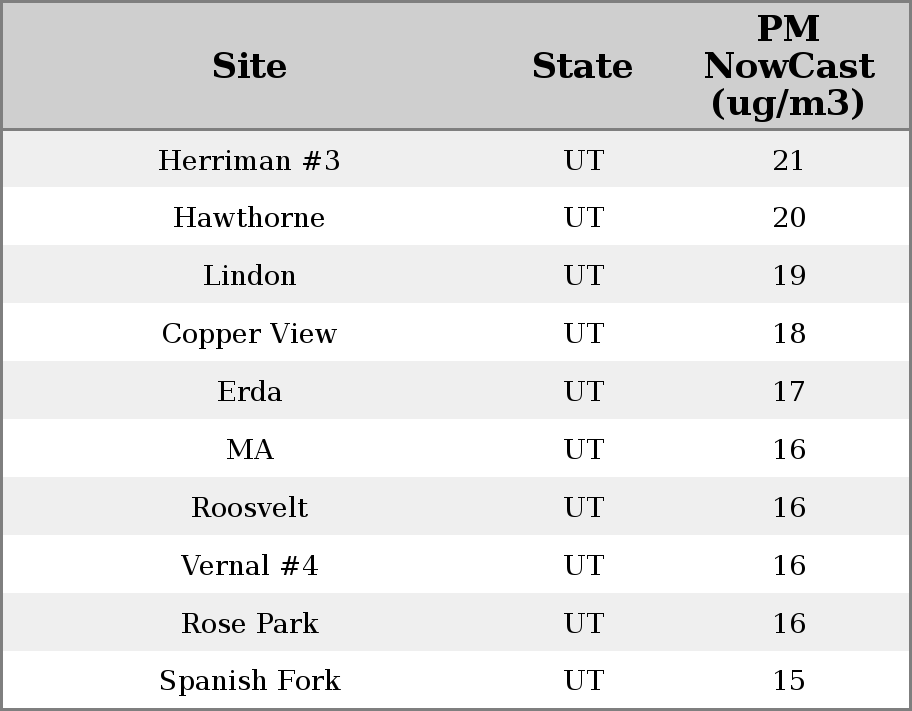Click the State column header
Viewport: 912px width, 711px height.
[582, 67]
